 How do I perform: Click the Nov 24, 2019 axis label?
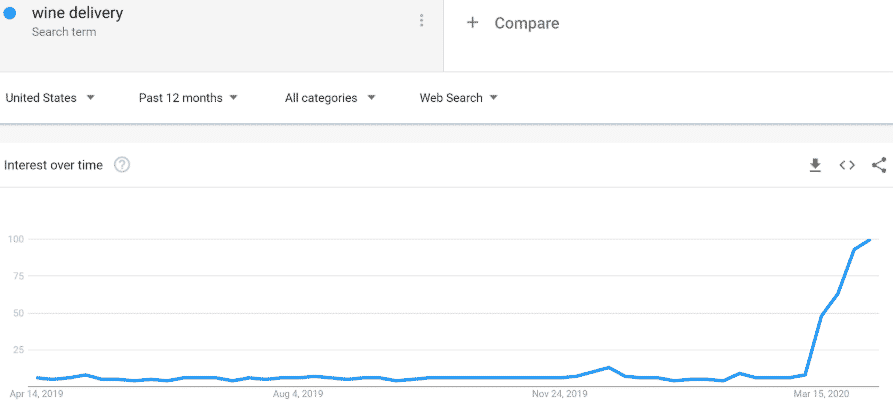pos(559,394)
